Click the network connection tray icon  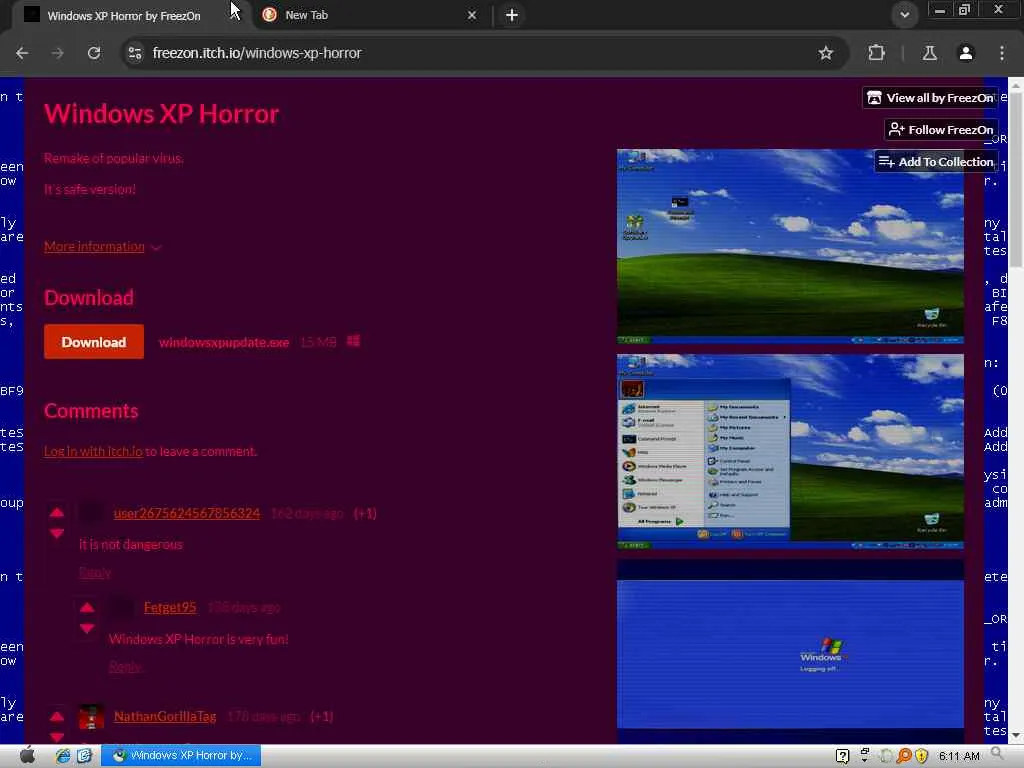[865, 756]
